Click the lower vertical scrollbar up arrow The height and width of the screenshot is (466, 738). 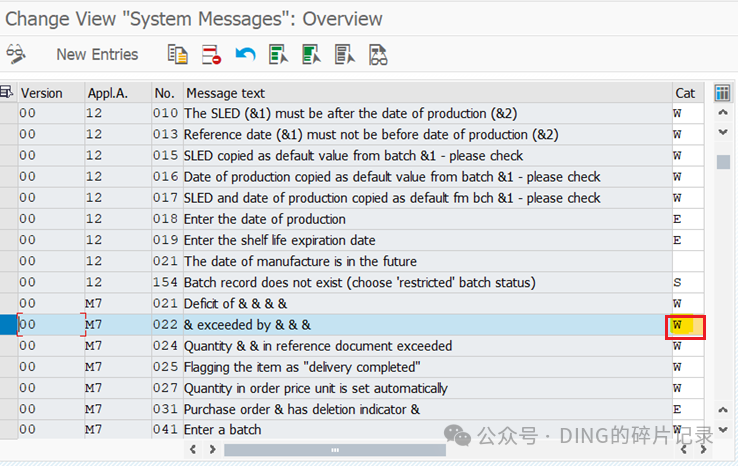click(723, 410)
